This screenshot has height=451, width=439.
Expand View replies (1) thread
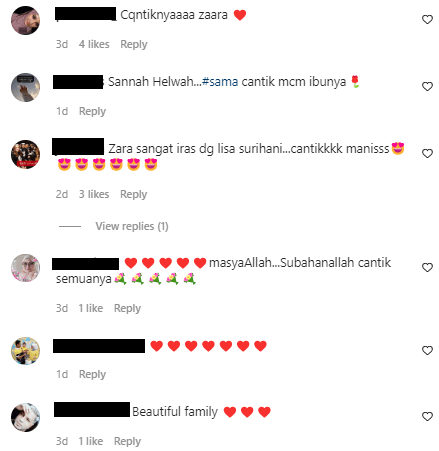(132, 226)
